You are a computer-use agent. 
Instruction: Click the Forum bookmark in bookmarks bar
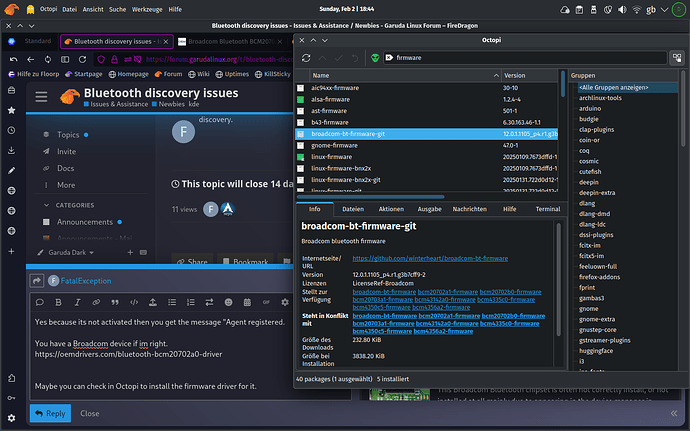tap(168, 74)
